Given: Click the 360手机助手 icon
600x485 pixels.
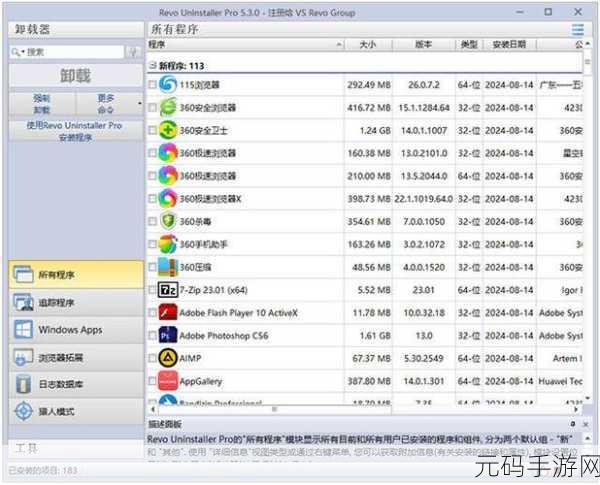Looking at the screenshot, I should point(168,244).
